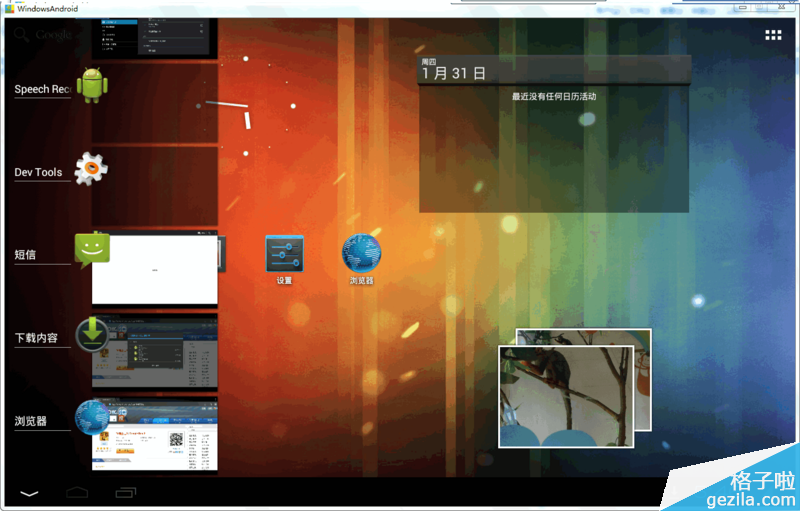This screenshot has height=511, width=800.
Task: Open the 浏览器 recent app thumbnail
Action: (155, 435)
